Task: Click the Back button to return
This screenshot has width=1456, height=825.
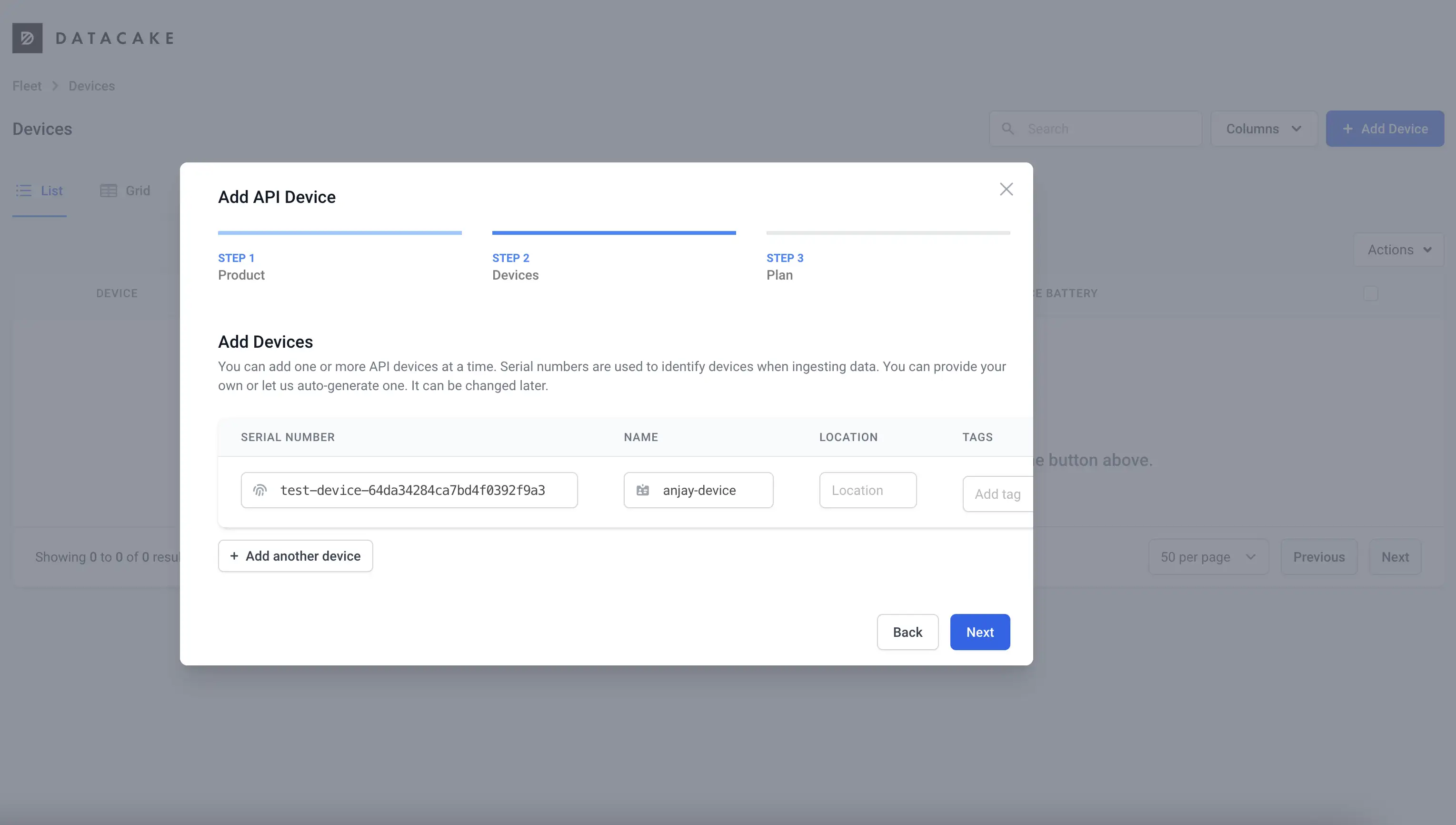Action: 907,631
